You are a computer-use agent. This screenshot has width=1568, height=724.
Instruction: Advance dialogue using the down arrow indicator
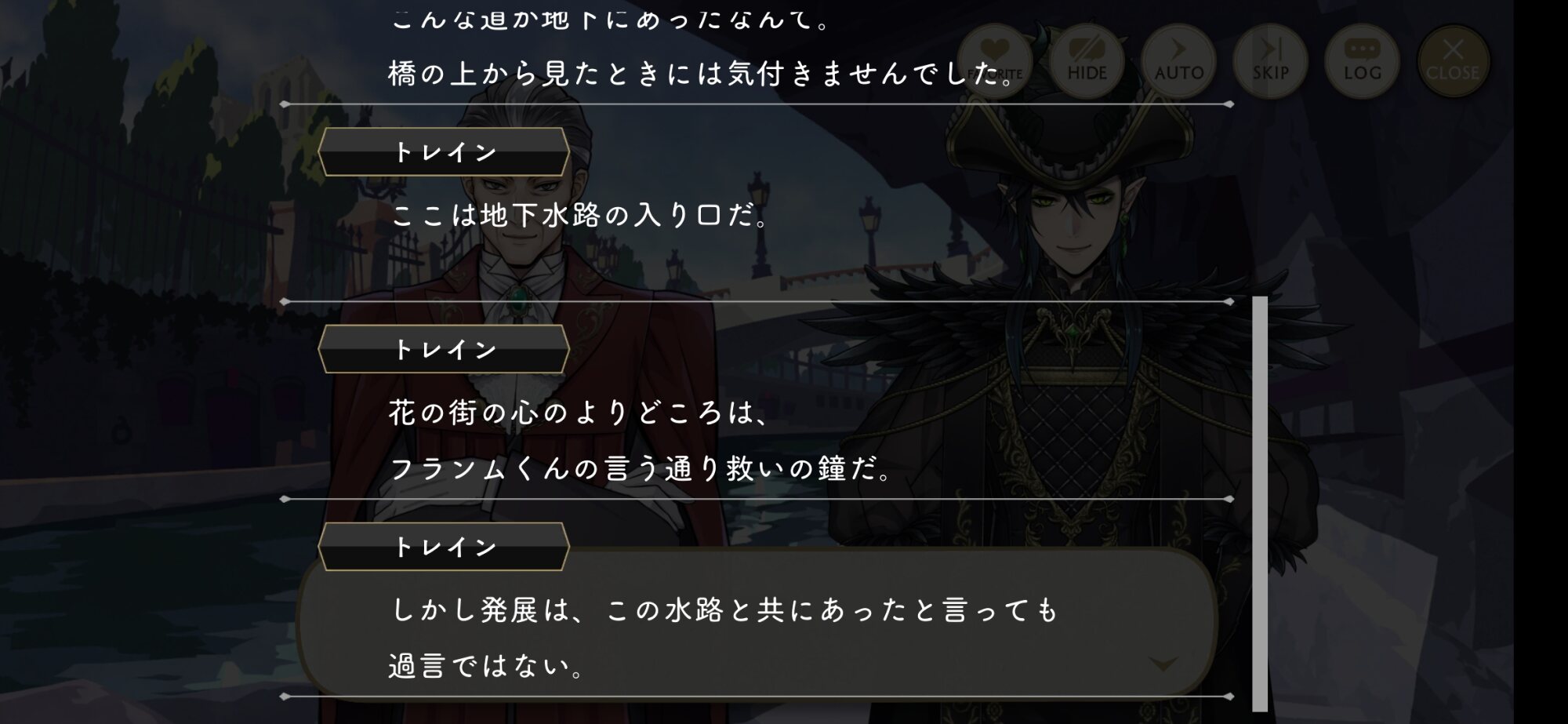(1163, 664)
